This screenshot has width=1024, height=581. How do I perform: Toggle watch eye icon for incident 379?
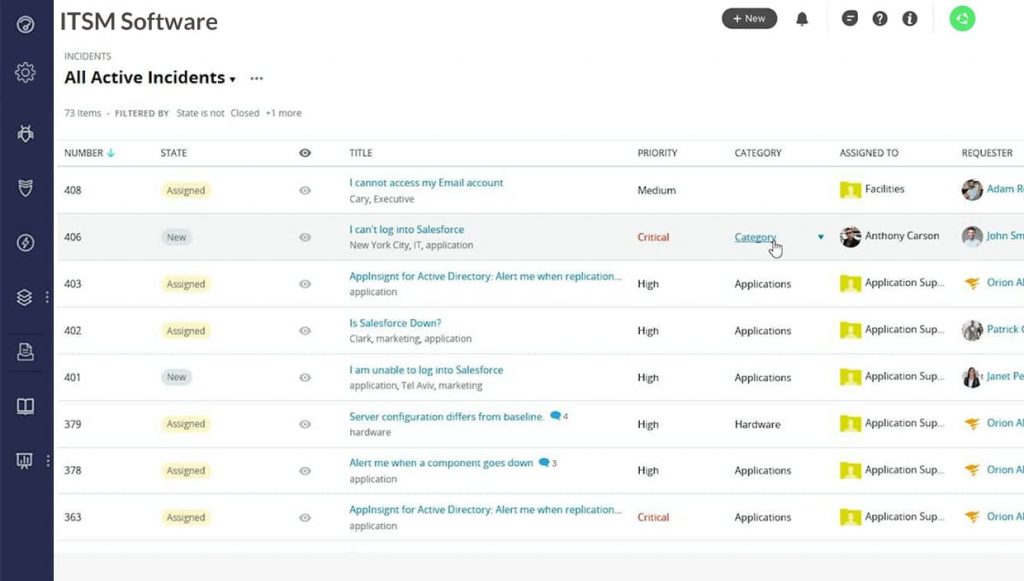pos(305,424)
